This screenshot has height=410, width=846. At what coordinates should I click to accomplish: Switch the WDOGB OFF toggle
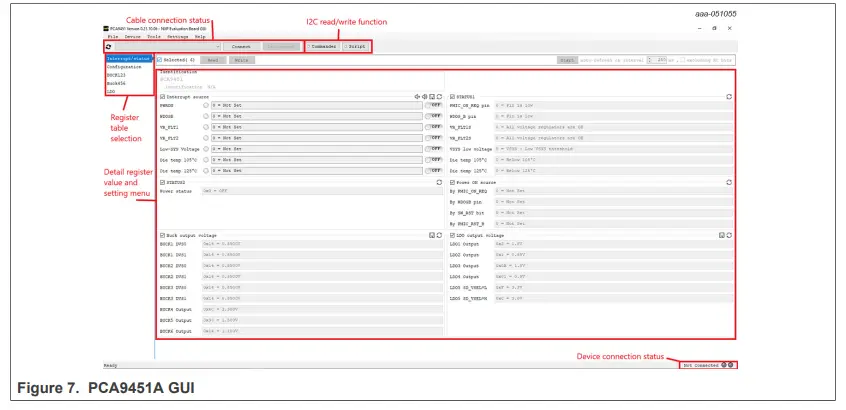pyautogui.click(x=434, y=116)
